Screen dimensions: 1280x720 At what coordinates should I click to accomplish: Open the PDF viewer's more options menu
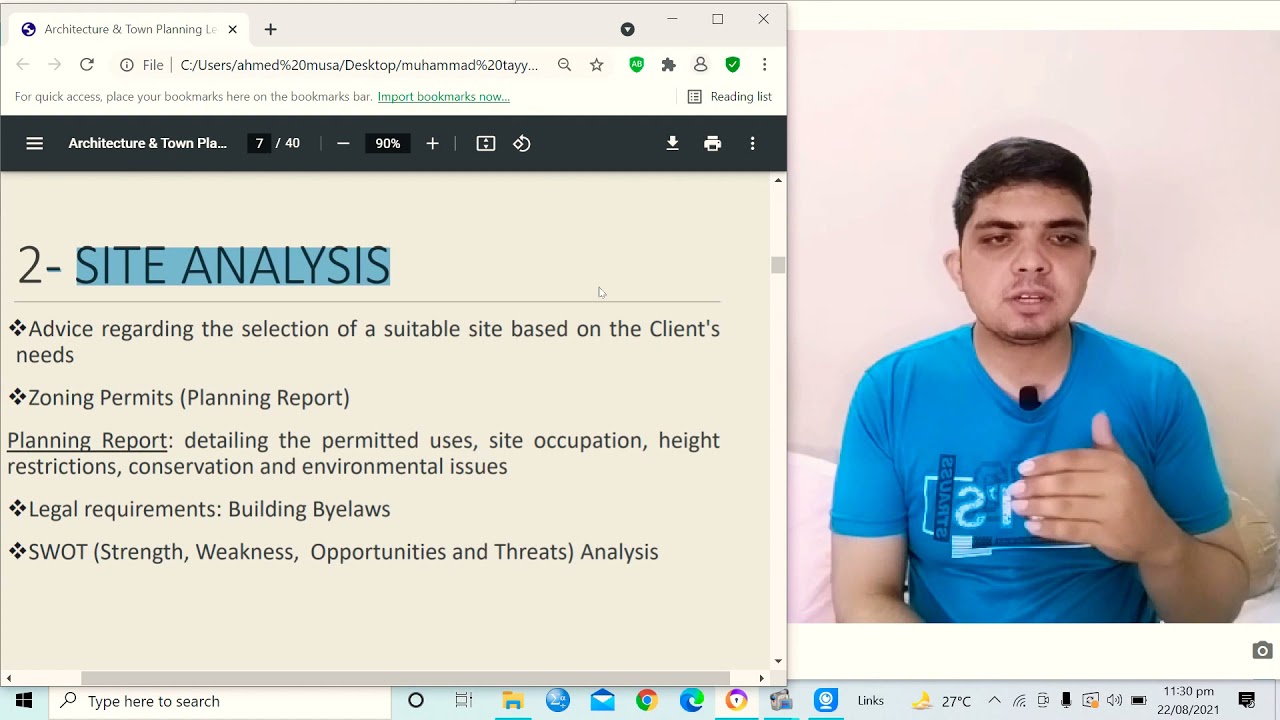[753, 143]
